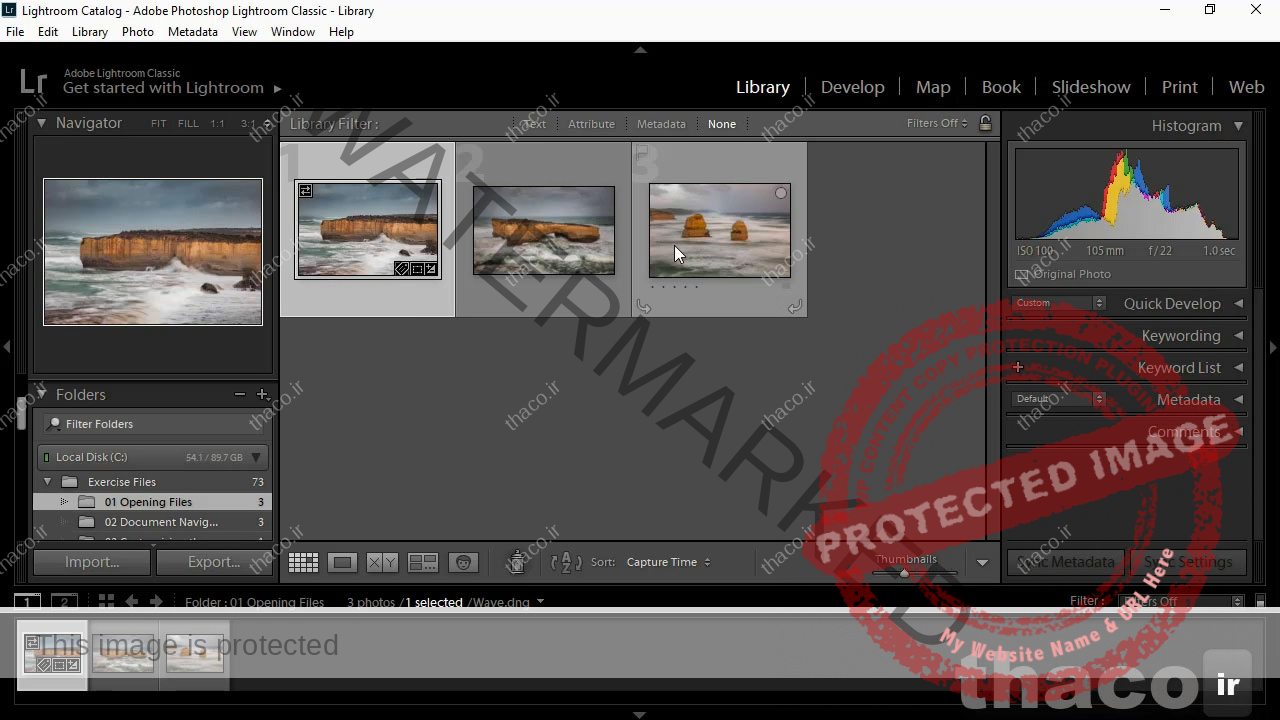Click the Sync Settings button

pyautogui.click(x=1188, y=562)
